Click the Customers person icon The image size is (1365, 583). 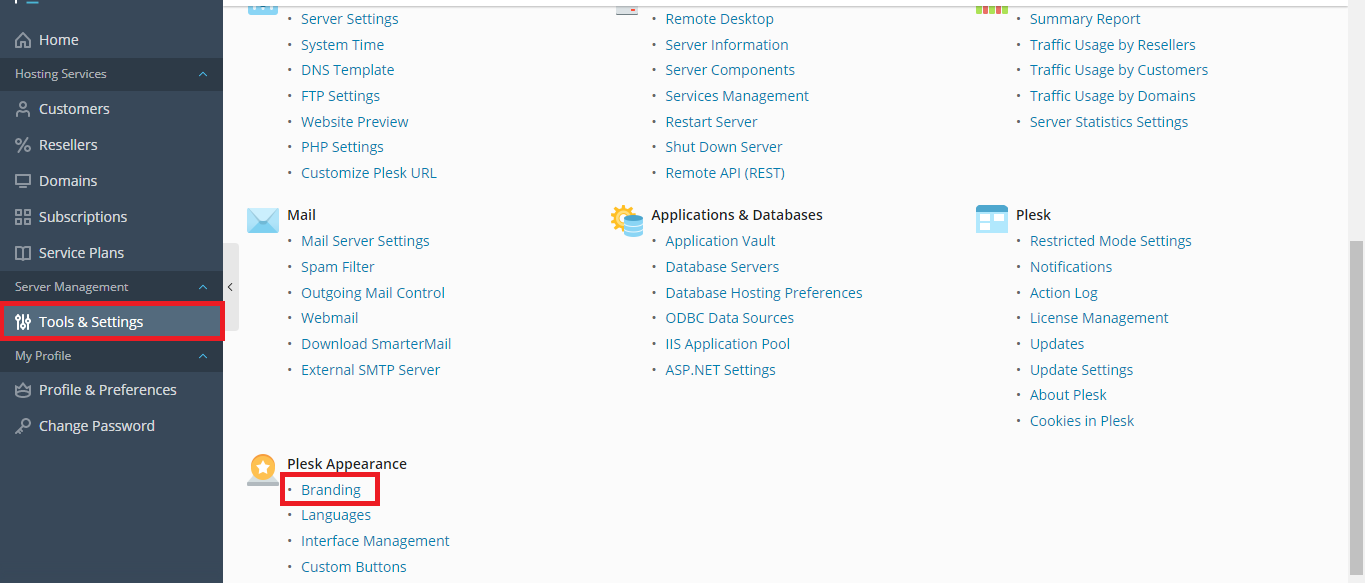[23, 109]
